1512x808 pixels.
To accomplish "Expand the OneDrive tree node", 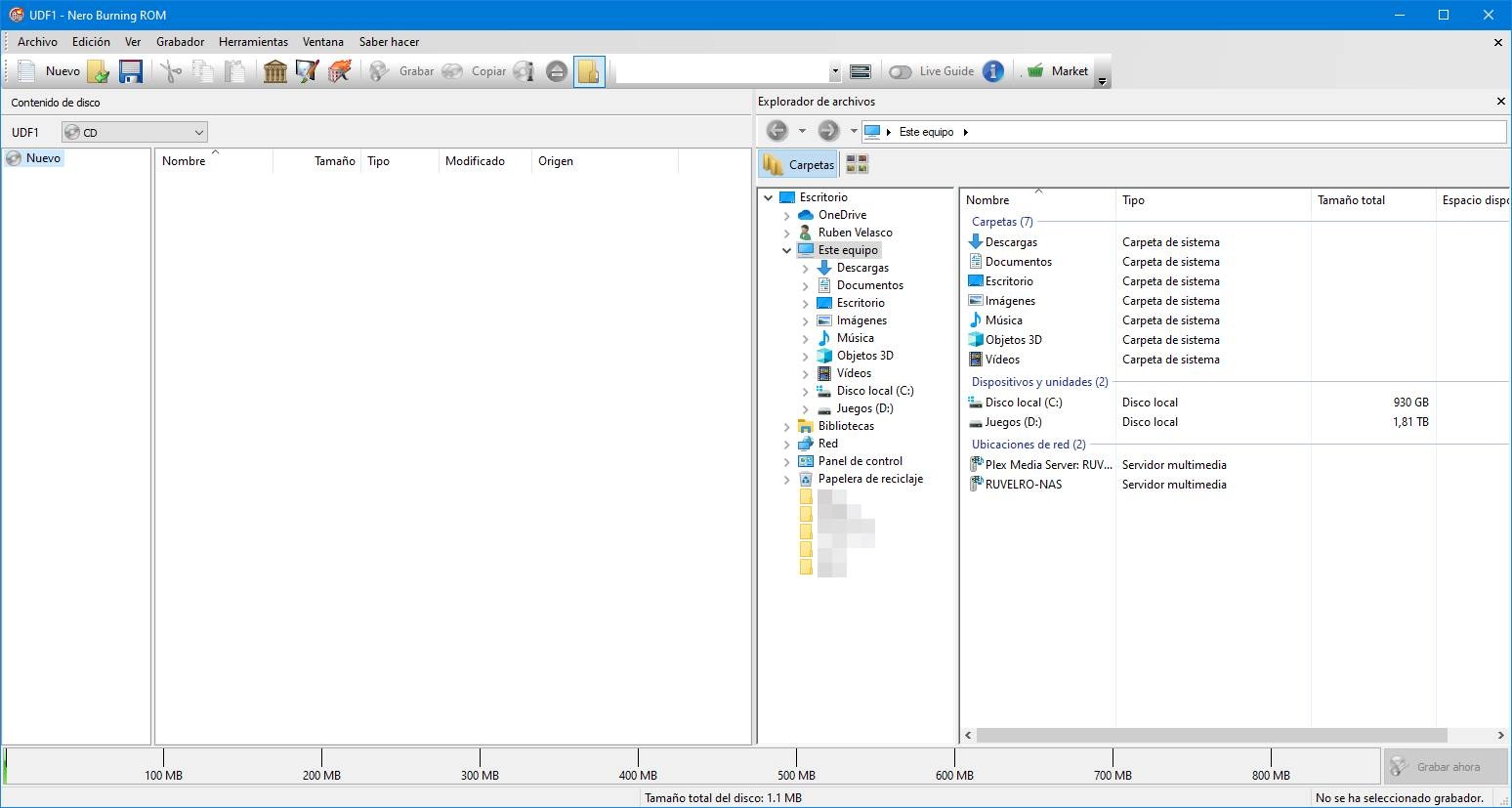I will (787, 215).
